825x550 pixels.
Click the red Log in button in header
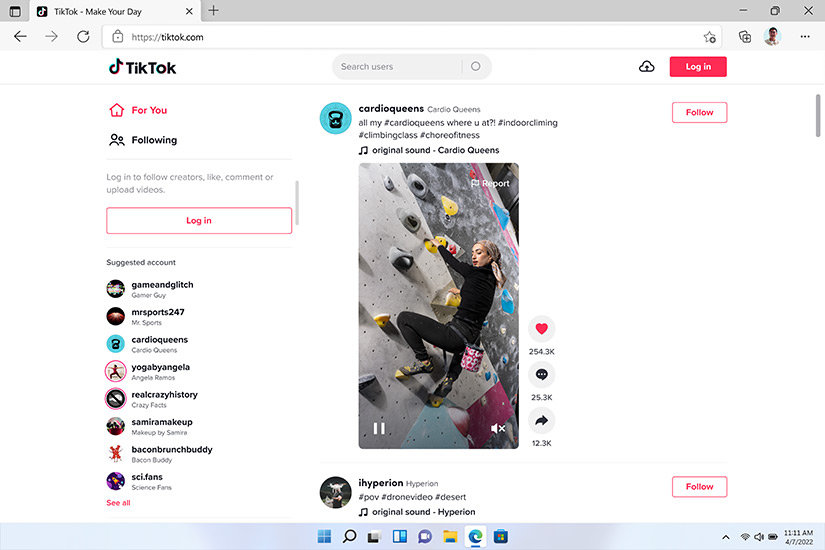[698, 66]
